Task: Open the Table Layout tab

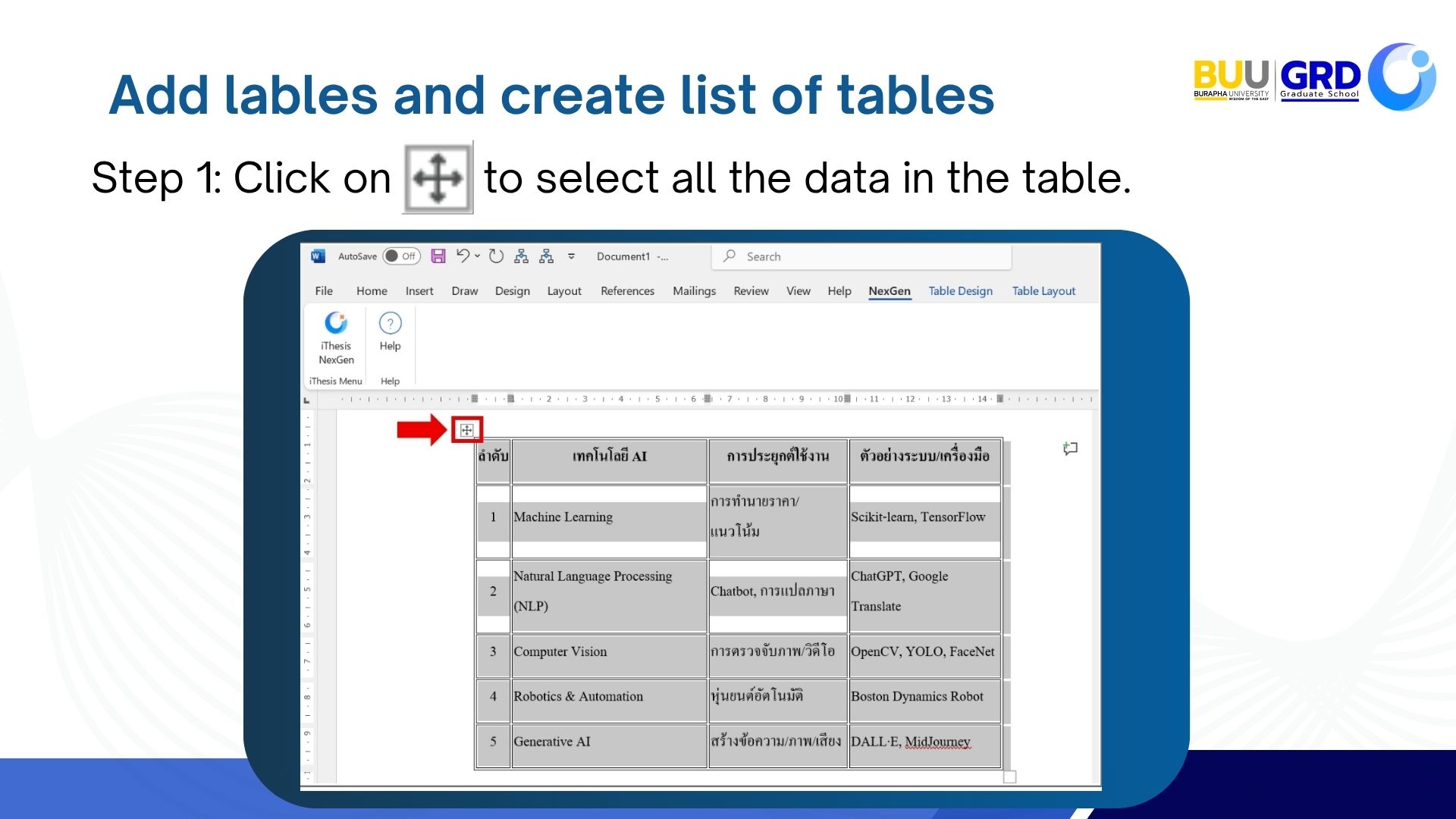Action: 1043,291
